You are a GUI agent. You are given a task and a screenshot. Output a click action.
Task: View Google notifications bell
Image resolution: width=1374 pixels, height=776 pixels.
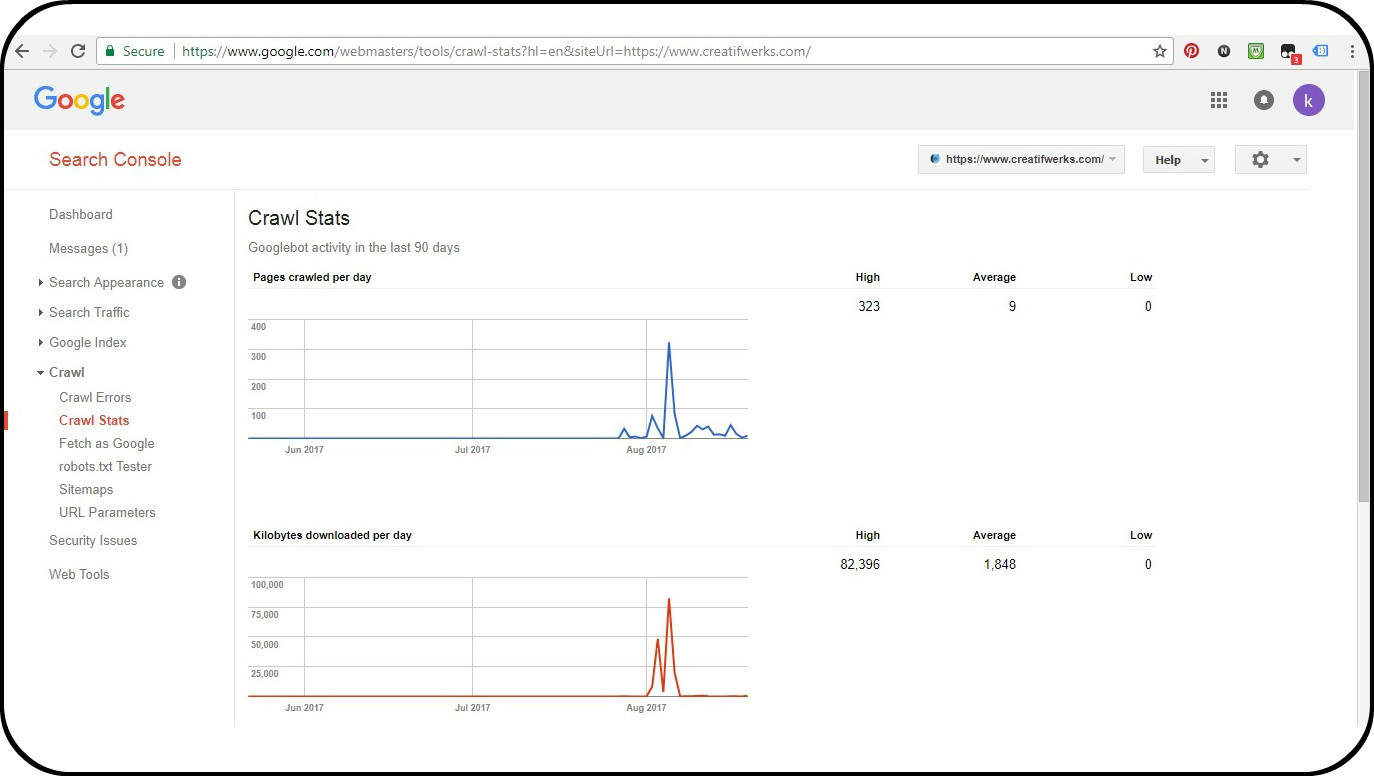pos(1264,100)
